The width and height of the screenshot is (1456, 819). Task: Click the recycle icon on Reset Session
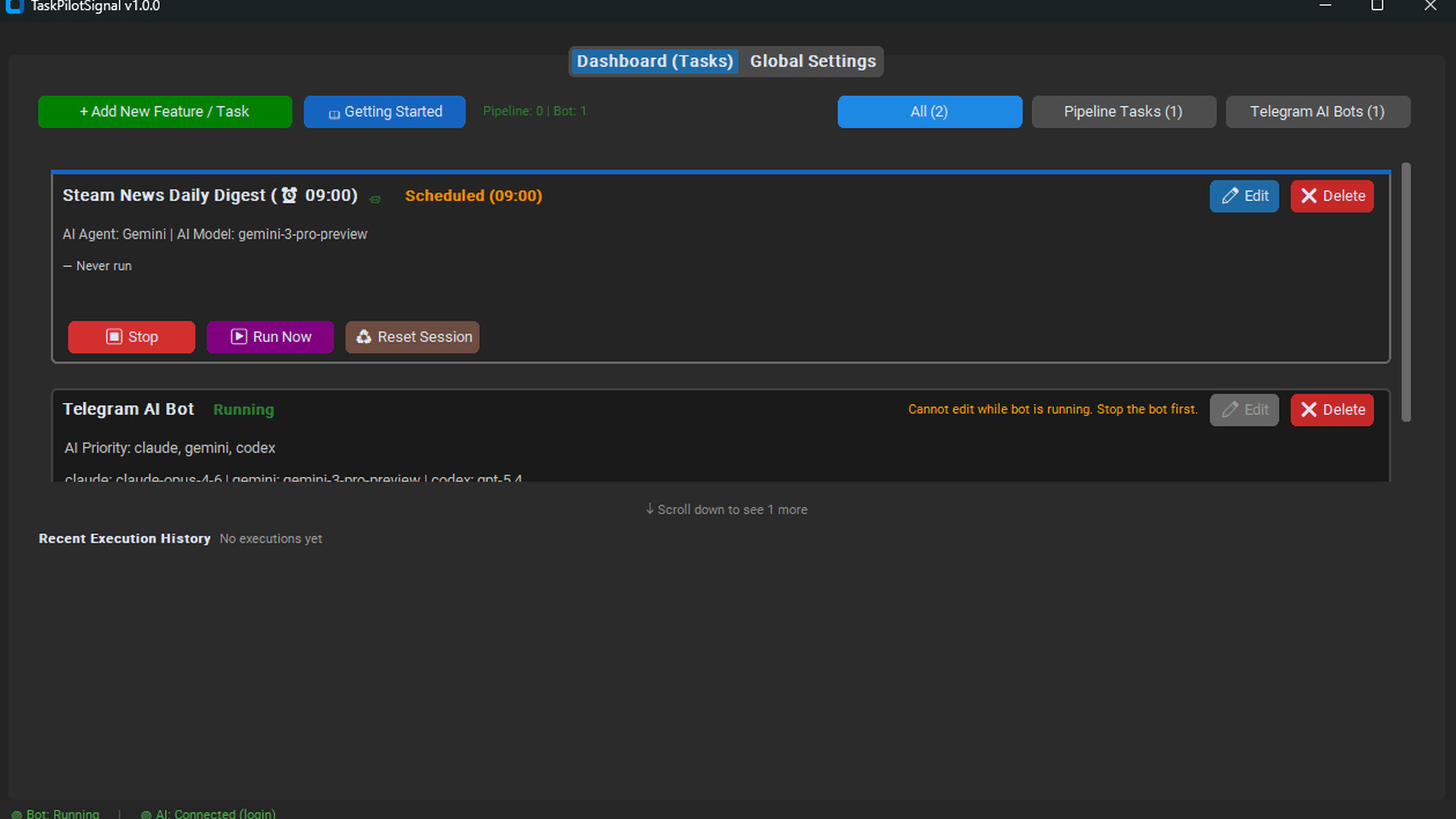(x=364, y=337)
